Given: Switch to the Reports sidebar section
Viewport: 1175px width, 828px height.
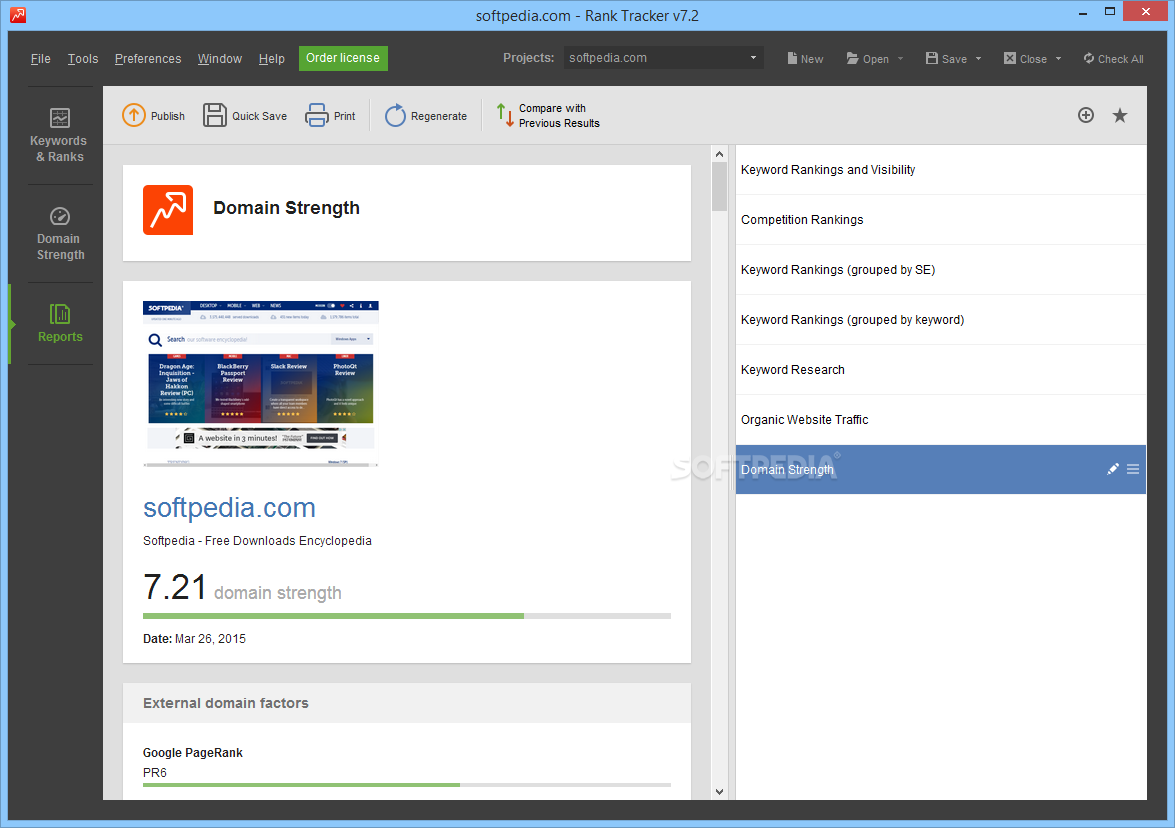Looking at the screenshot, I should coord(60,324).
